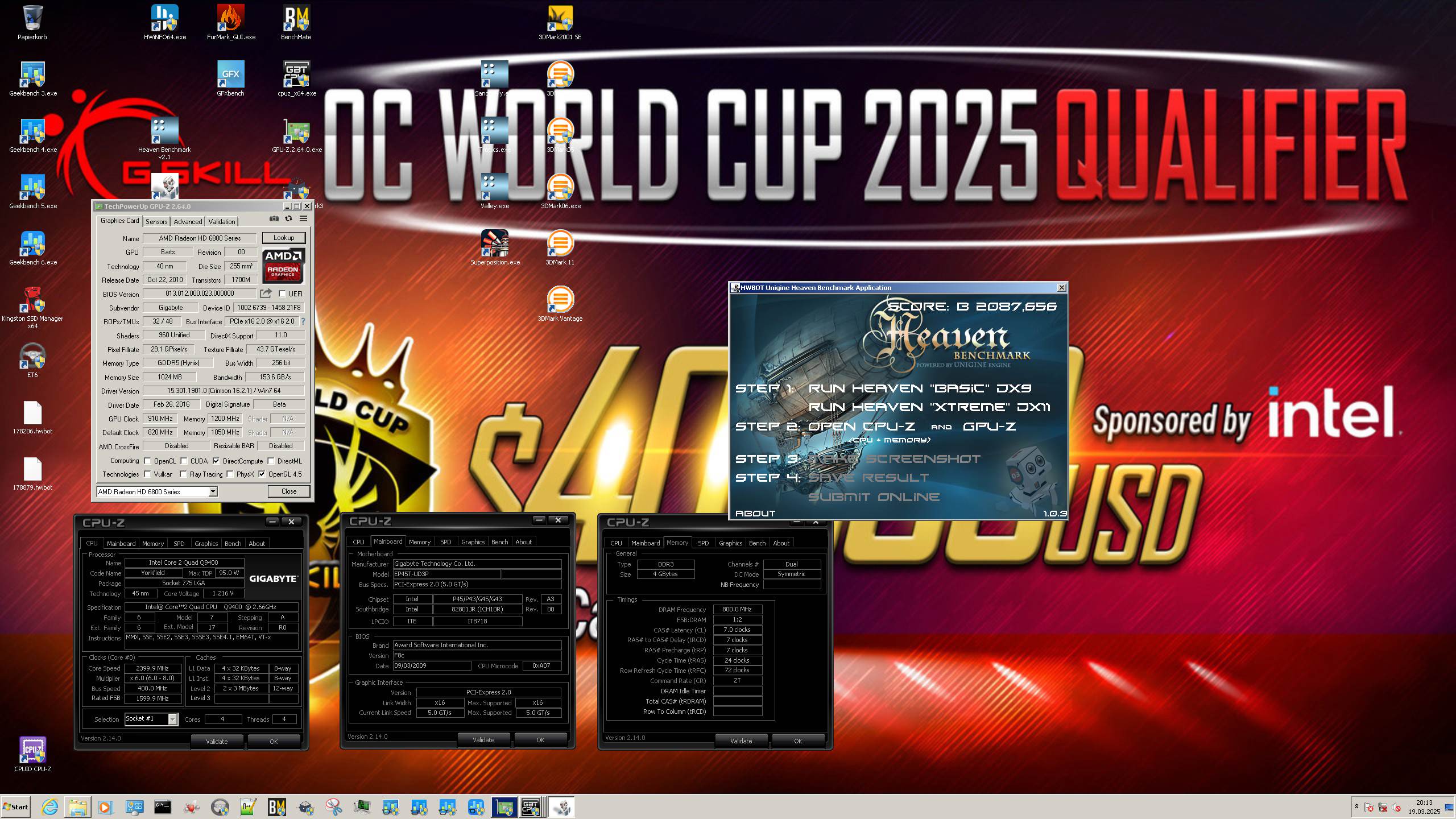
Task: Select the 178206.hwbot file icon
Action: click(32, 416)
